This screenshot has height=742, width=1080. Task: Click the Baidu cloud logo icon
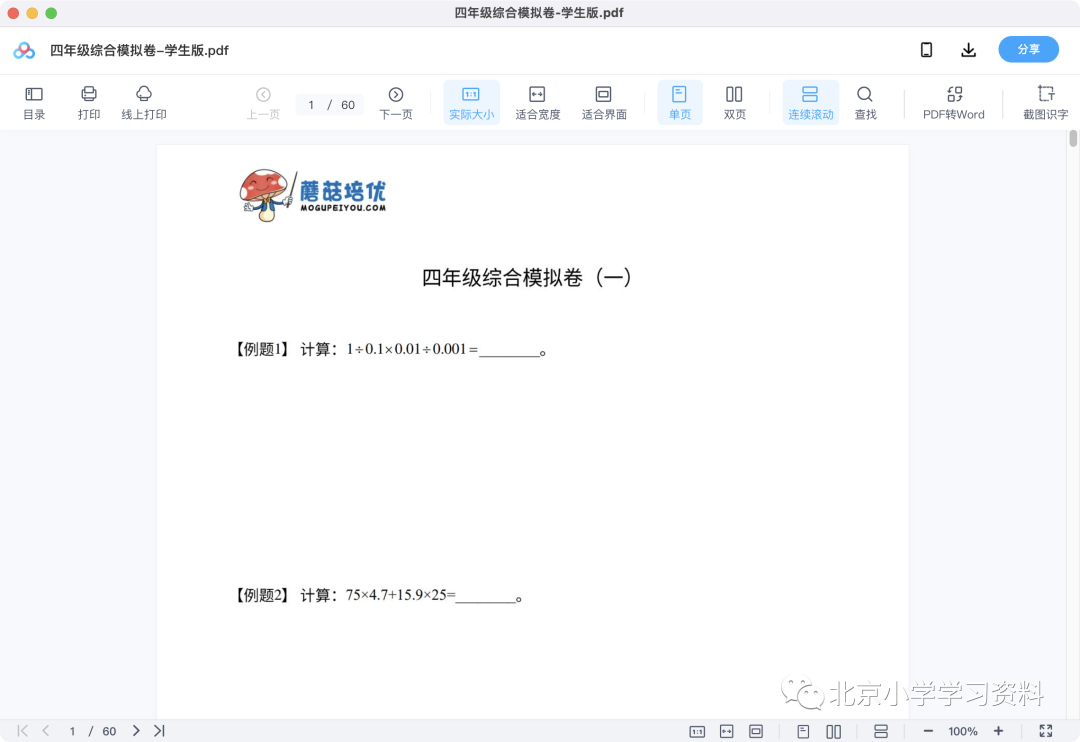(24, 50)
